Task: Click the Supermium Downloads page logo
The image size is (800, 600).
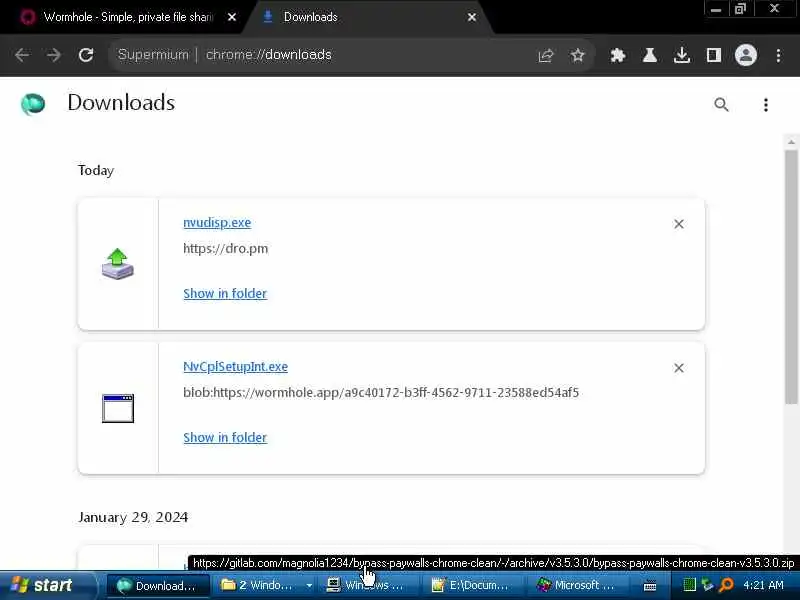Action: (33, 104)
